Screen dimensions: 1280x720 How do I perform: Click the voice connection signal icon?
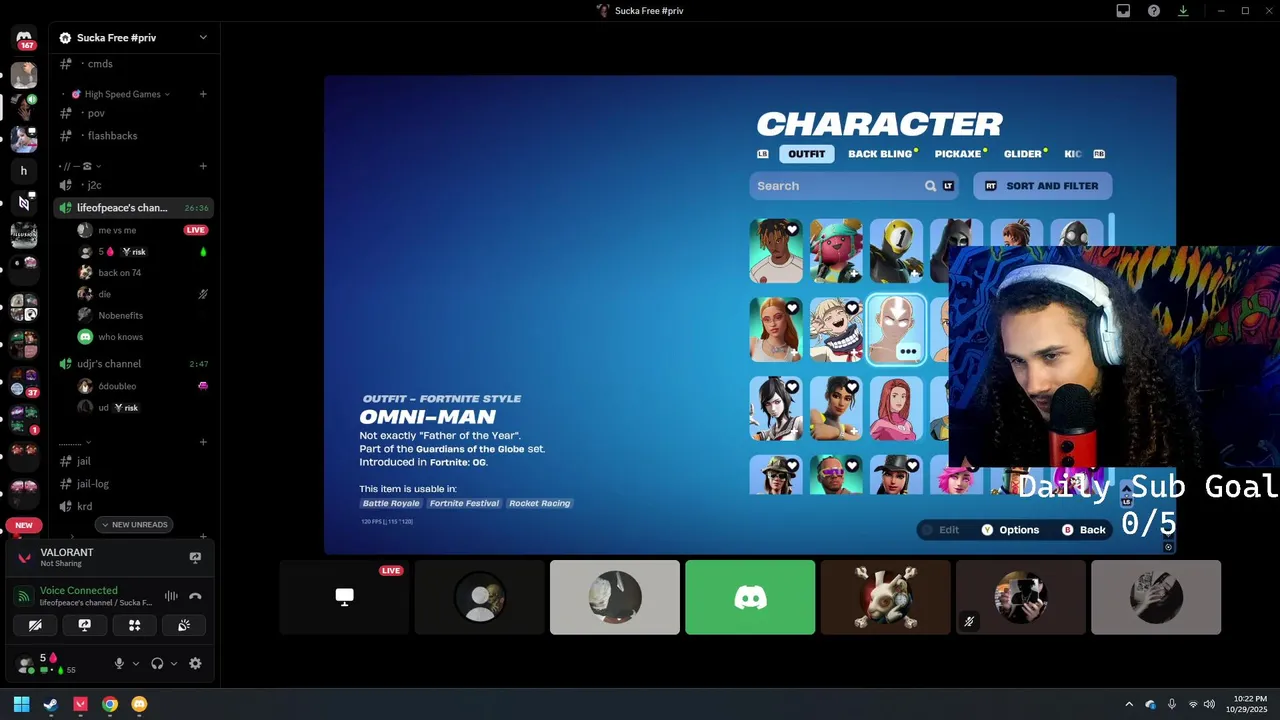(24, 597)
